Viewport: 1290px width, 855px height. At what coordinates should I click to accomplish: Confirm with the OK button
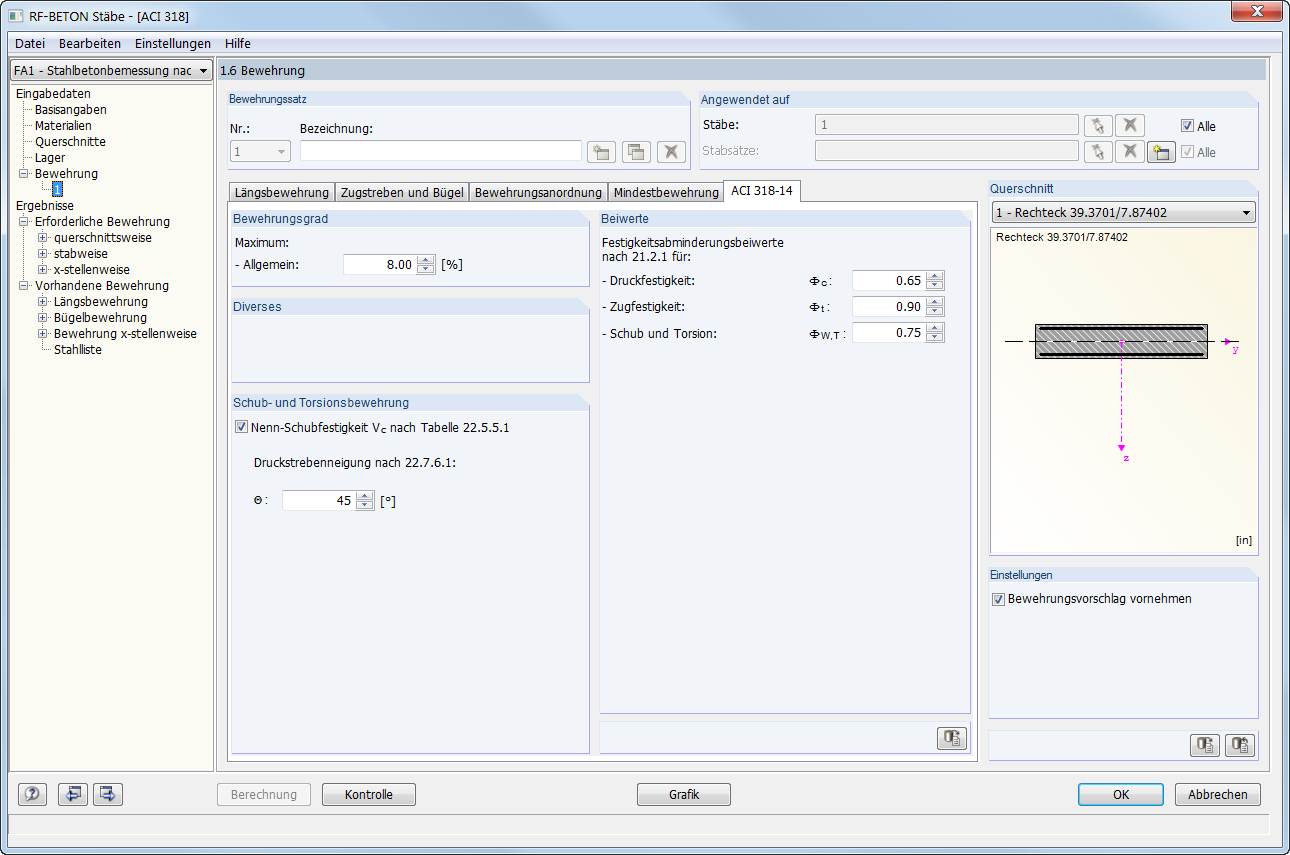click(1121, 795)
